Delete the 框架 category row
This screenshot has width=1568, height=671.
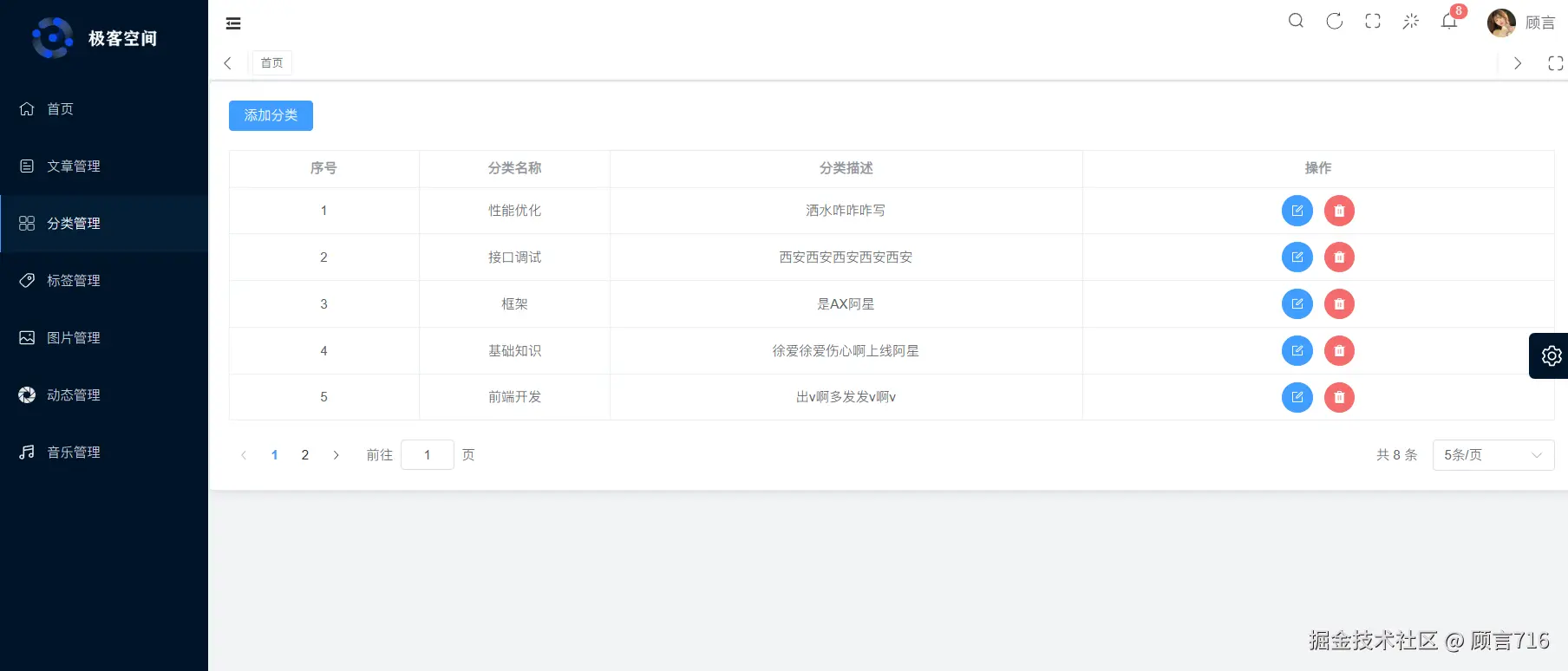coord(1339,304)
